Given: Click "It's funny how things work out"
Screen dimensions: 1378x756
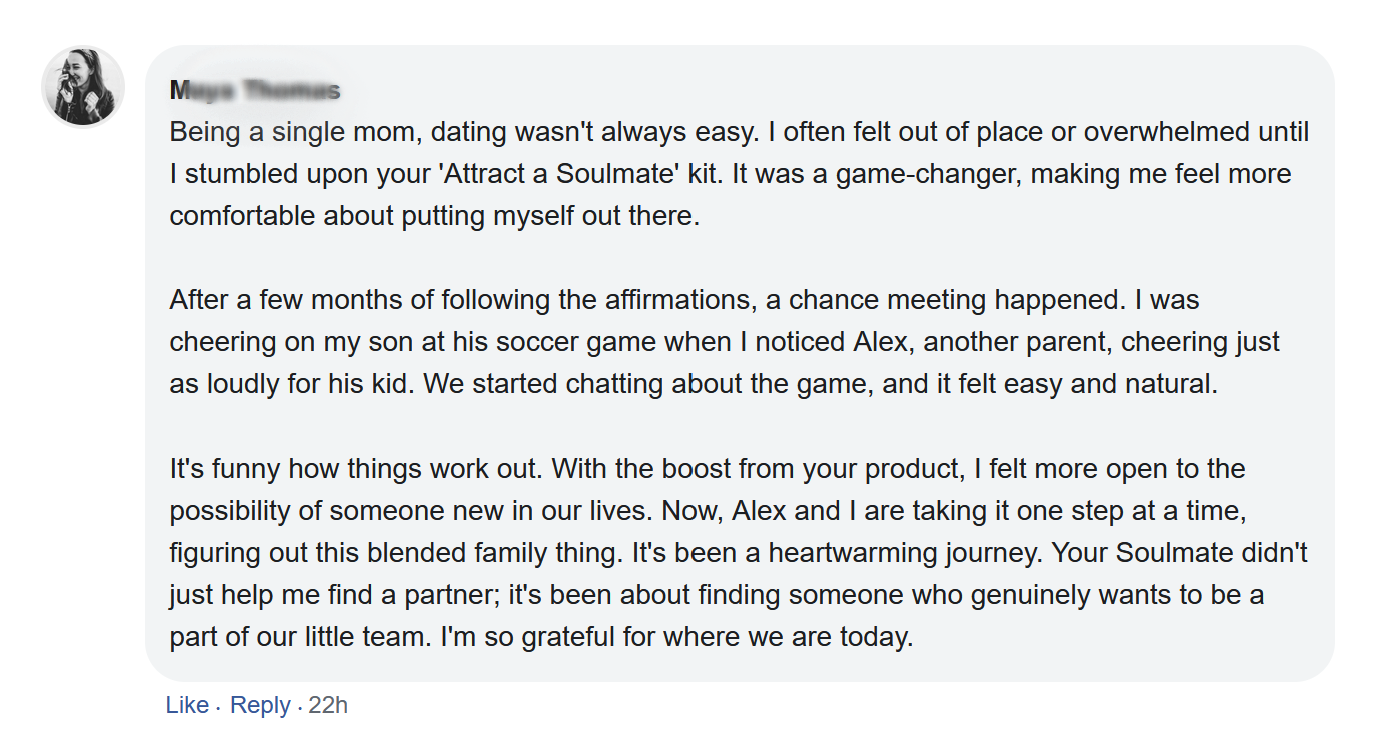Looking at the screenshot, I should coord(357,469).
